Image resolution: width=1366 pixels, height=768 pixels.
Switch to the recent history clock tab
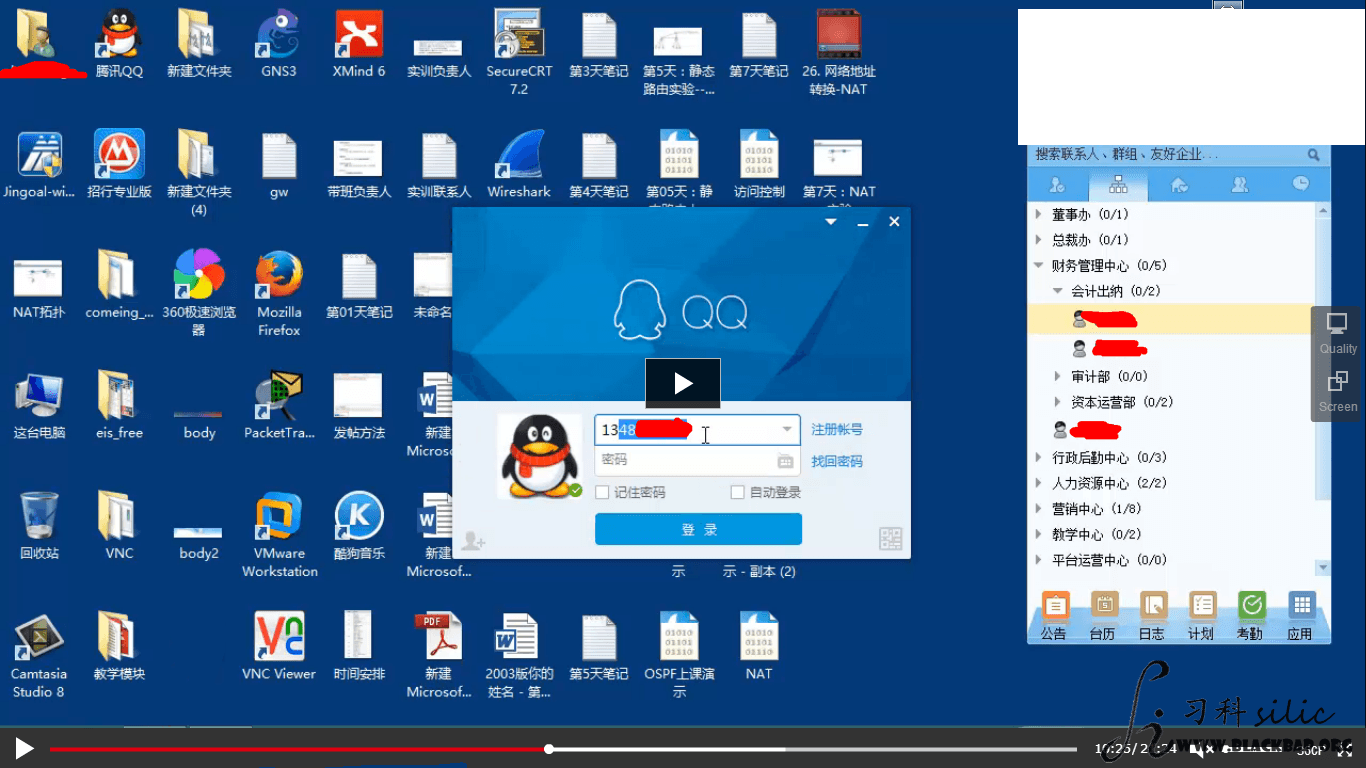pyautogui.click(x=1300, y=184)
